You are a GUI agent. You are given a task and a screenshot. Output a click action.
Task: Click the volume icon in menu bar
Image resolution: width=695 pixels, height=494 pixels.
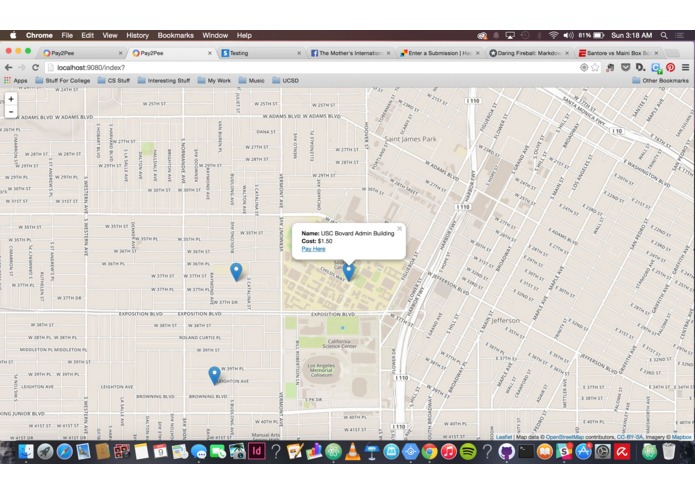coord(568,35)
